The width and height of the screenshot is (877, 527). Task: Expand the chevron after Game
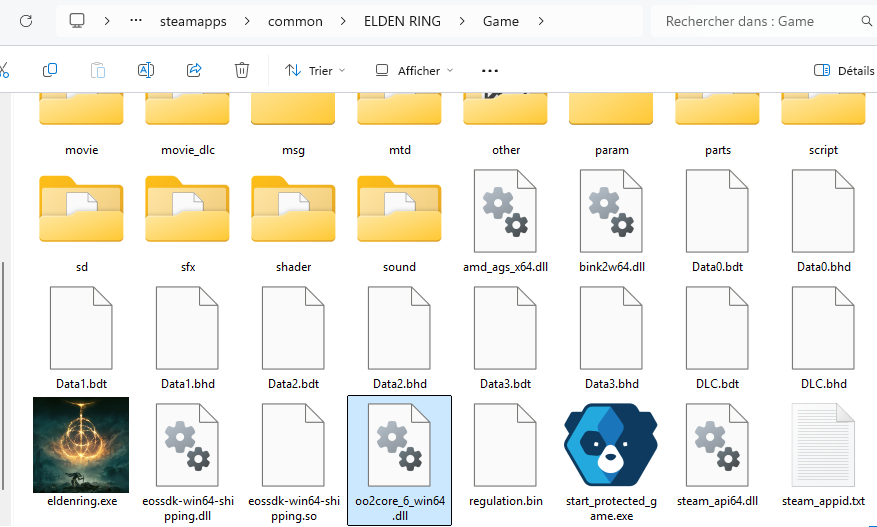pos(540,21)
